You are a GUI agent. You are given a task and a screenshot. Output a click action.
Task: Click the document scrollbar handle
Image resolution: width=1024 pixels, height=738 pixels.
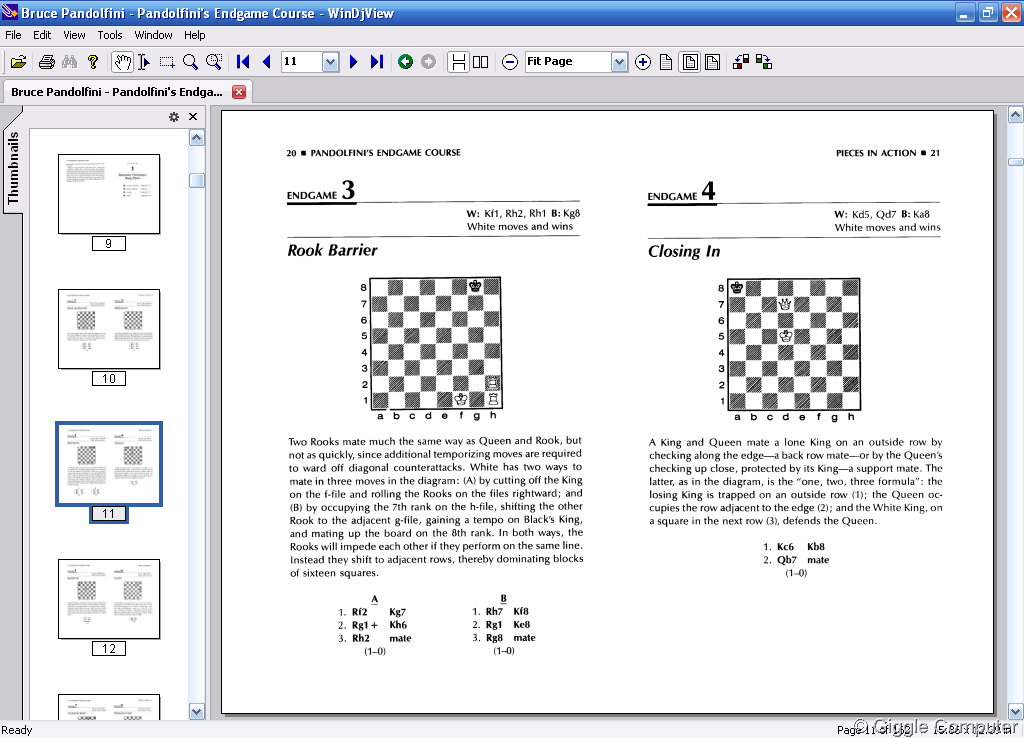click(x=1016, y=162)
